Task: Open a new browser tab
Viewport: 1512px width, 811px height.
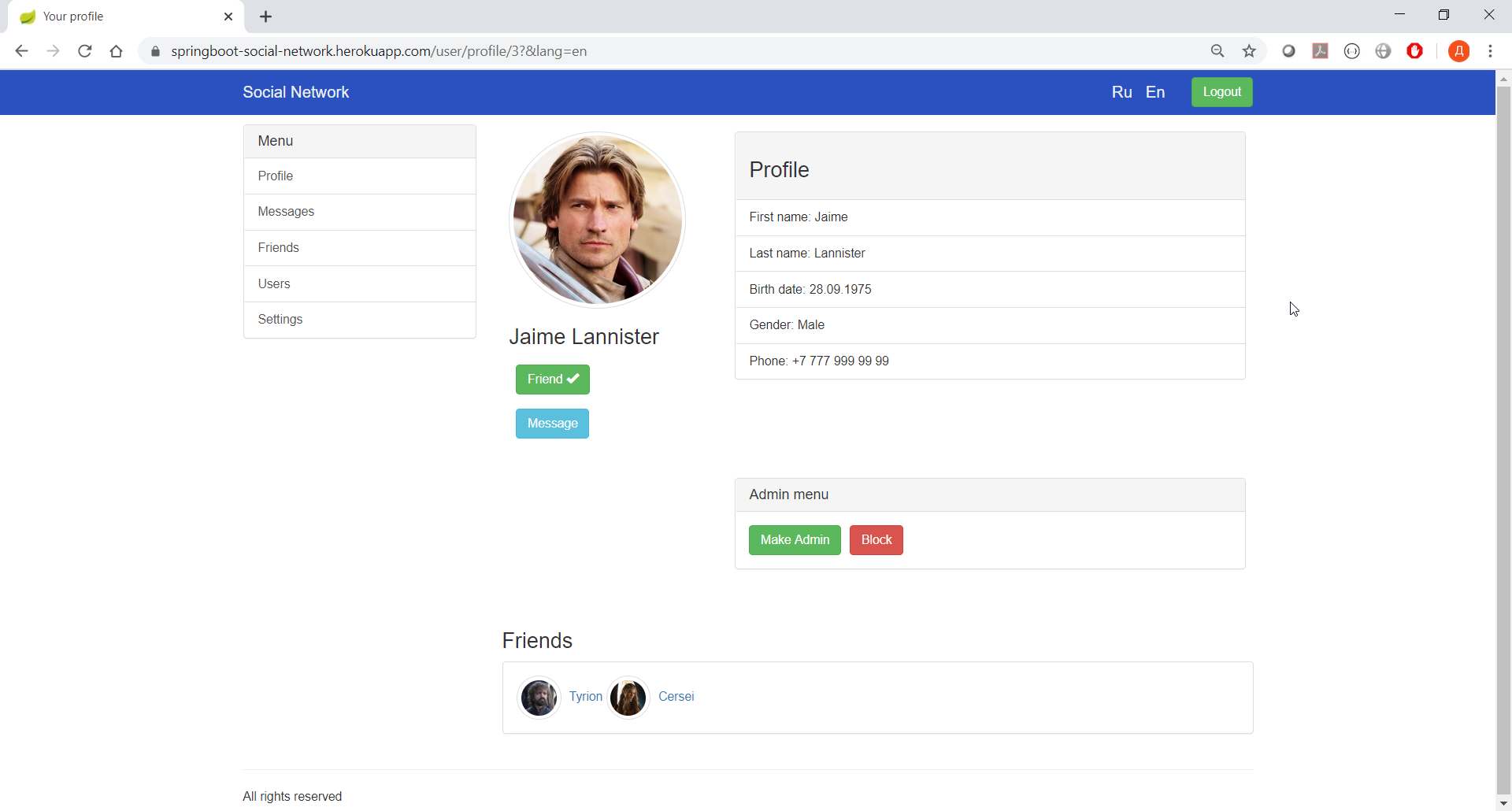Action: tap(266, 17)
